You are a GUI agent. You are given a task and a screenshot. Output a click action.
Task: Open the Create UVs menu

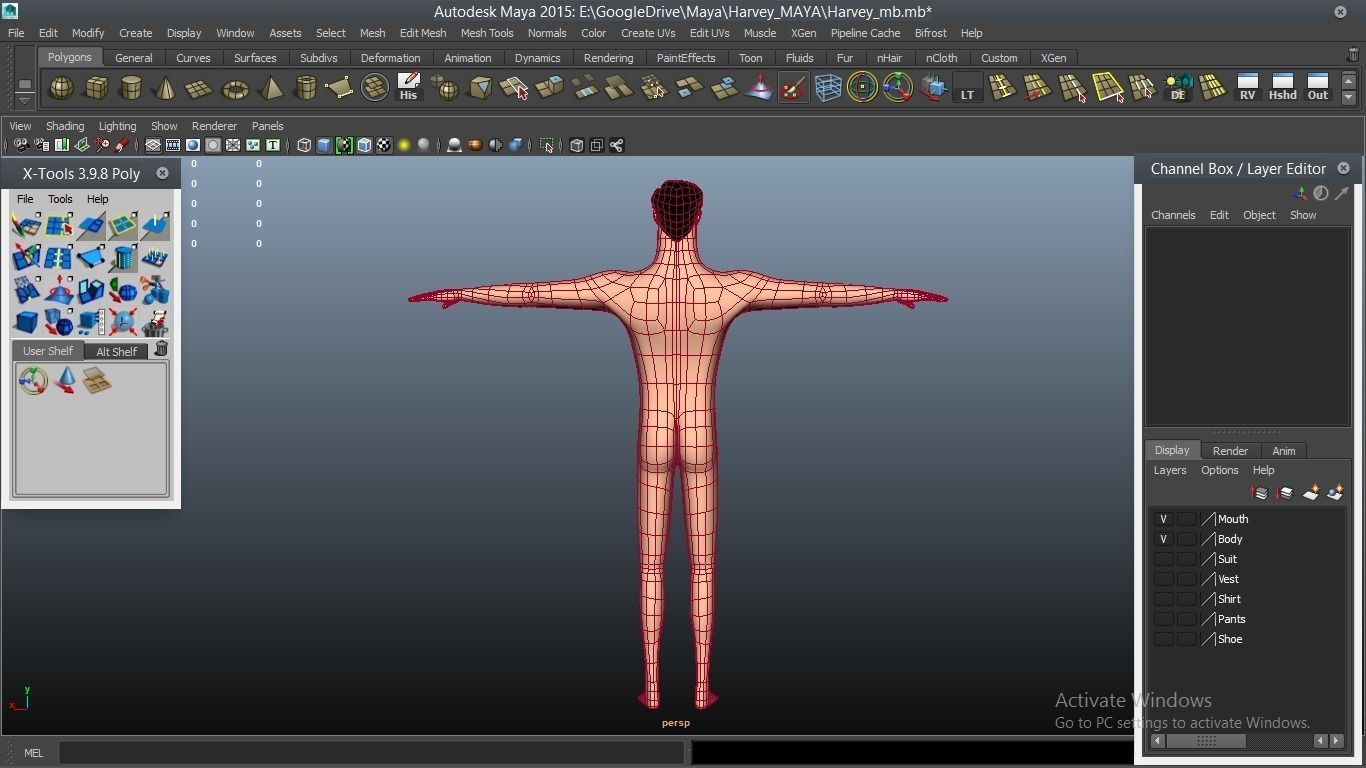(648, 33)
